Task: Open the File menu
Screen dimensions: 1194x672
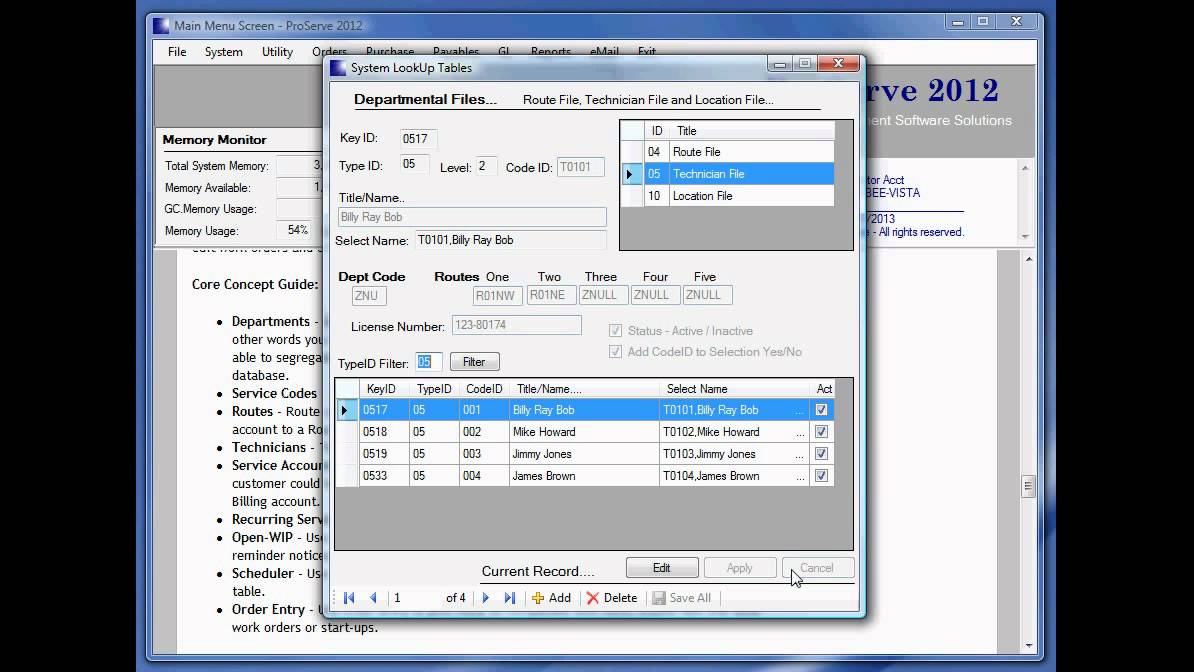Action: point(177,52)
